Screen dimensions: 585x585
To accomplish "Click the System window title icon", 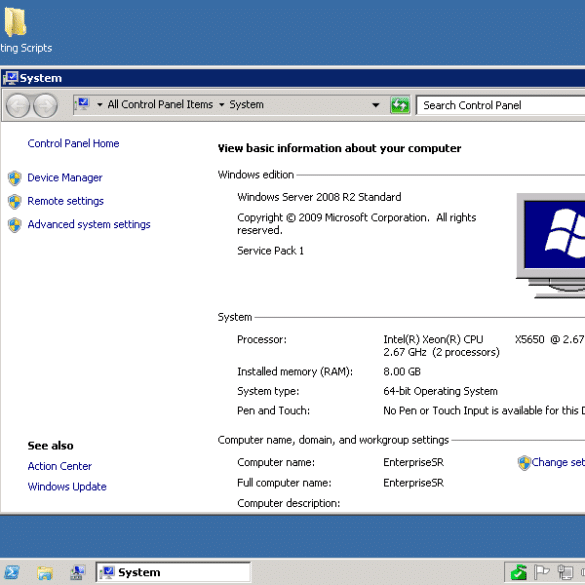I will (10, 78).
